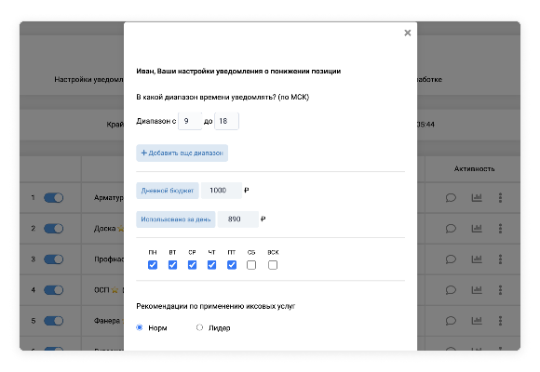Select the used-per-day label button

[x=176, y=219]
